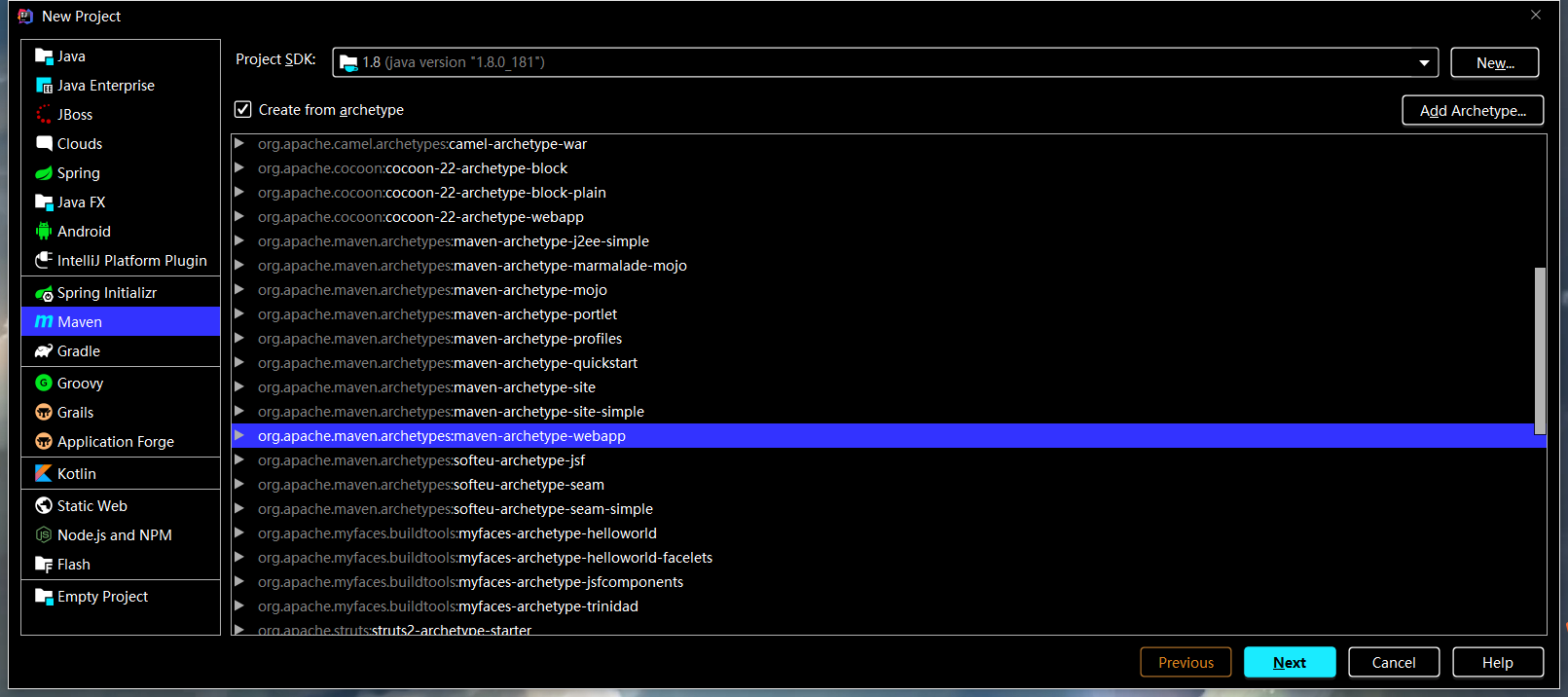1568x697 pixels.
Task: Select softeu-archetype-seam-simple archetype row
Action: click(x=889, y=509)
